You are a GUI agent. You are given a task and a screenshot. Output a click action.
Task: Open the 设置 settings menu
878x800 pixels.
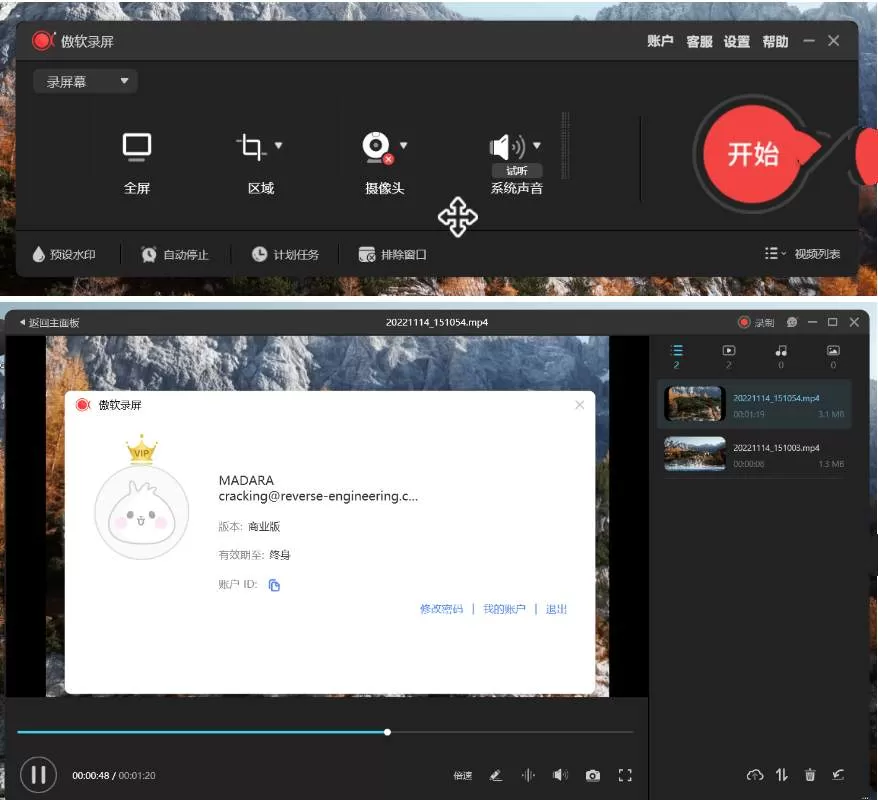[x=737, y=41]
